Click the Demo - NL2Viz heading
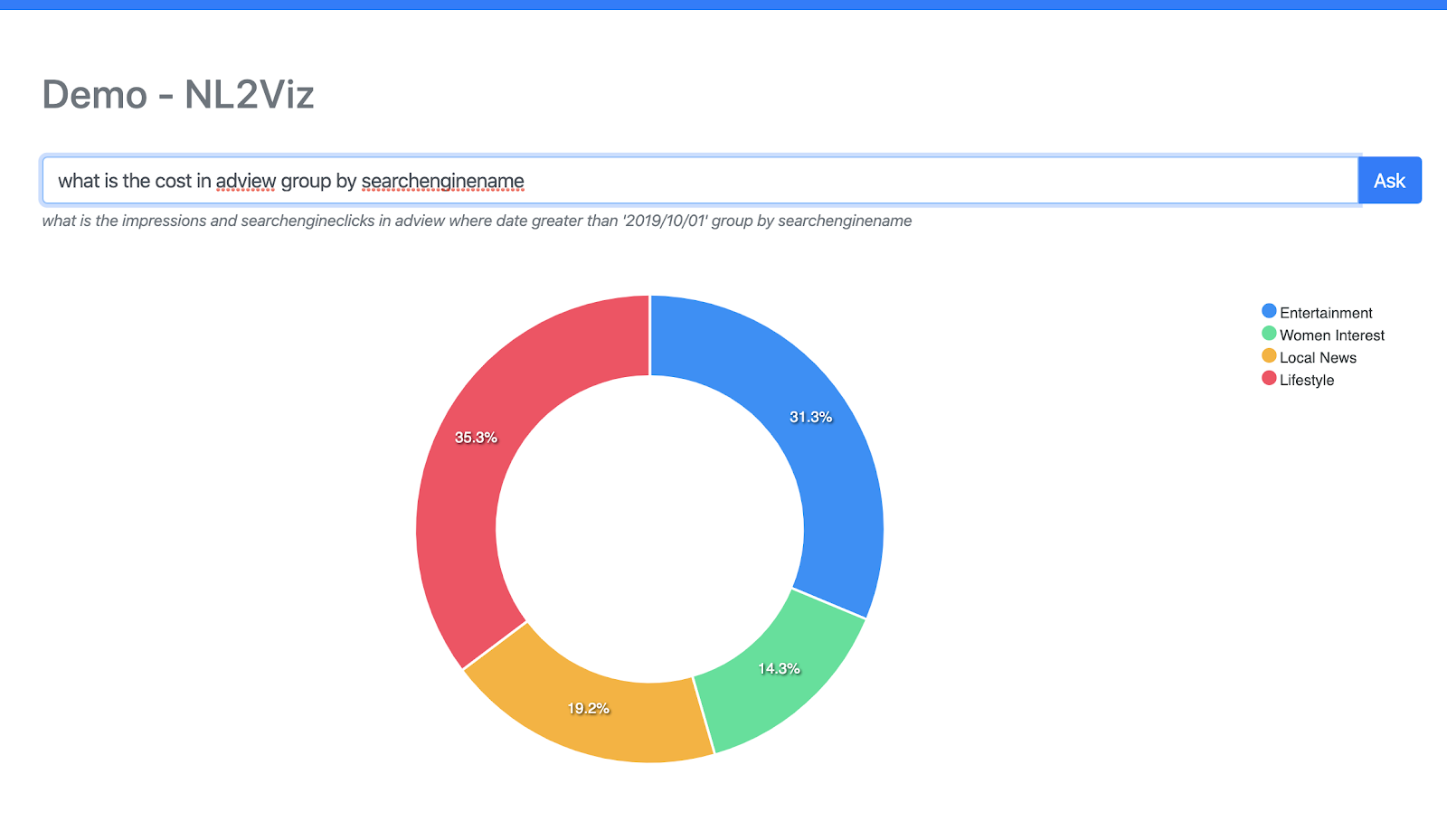The image size is (1447, 840). click(x=178, y=95)
